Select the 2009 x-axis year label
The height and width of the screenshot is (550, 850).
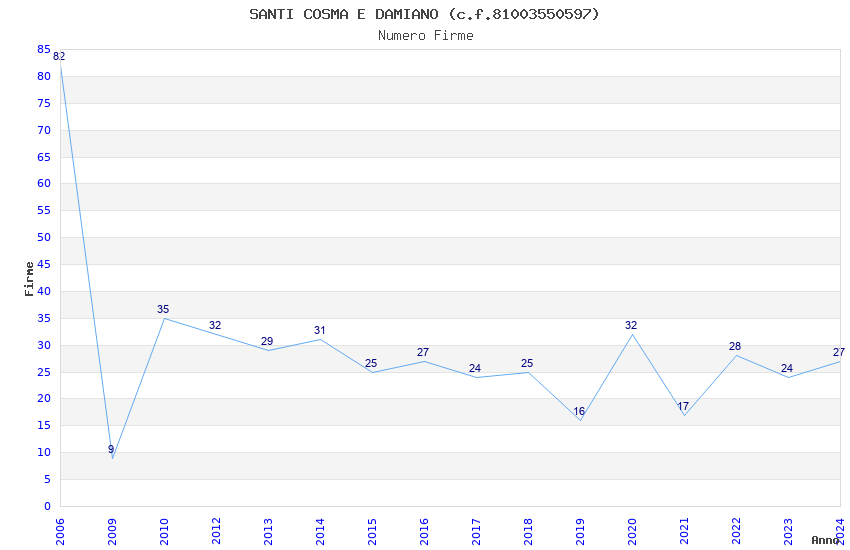pyautogui.click(x=112, y=532)
